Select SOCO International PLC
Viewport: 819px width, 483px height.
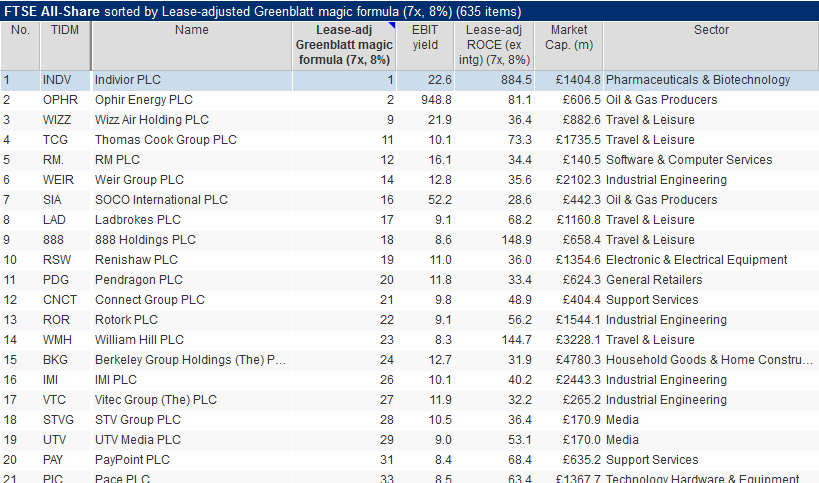[x=161, y=199]
